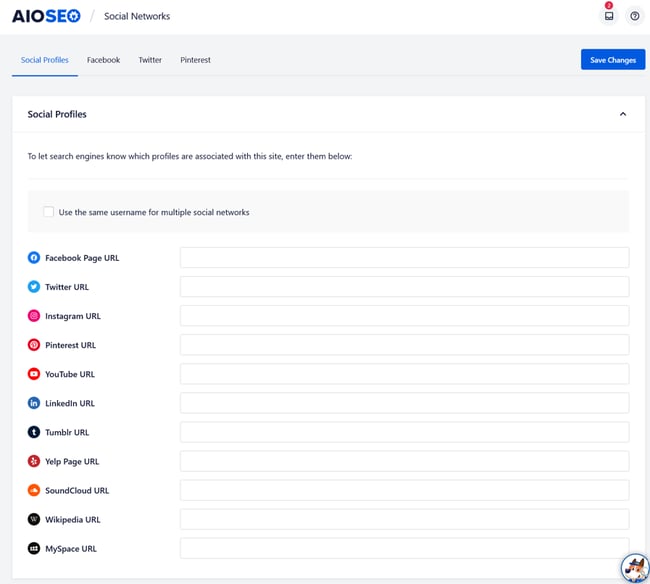Open the notifications inbox icon
650x584 pixels.
pyautogui.click(x=609, y=16)
